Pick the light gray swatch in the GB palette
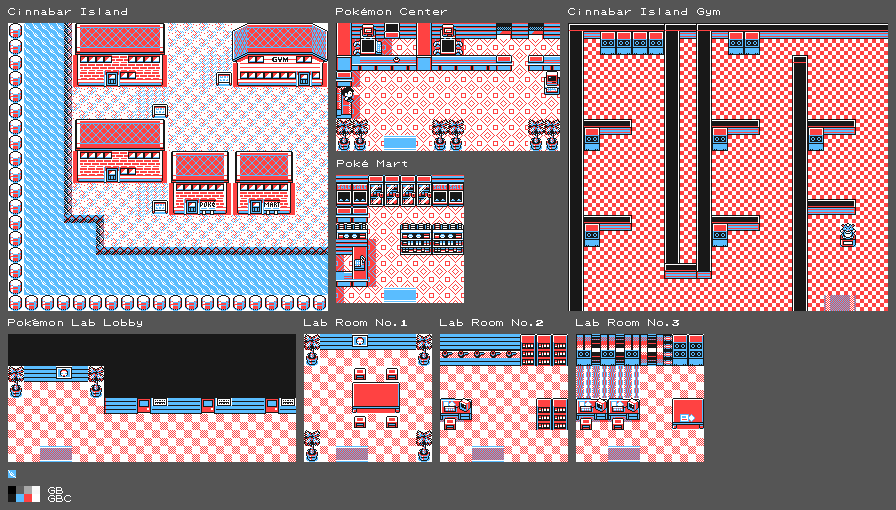Image resolution: width=896 pixels, height=510 pixels. tap(28, 490)
